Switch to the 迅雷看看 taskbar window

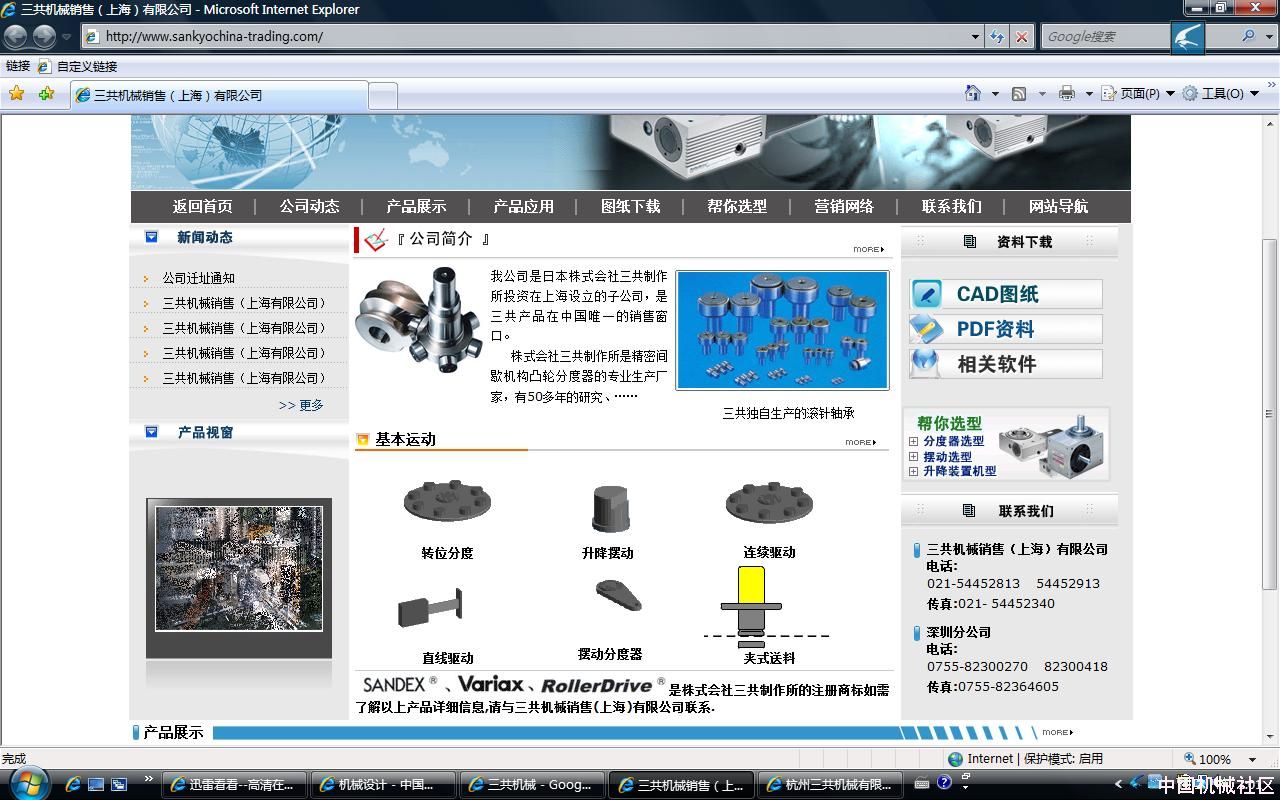[234, 785]
